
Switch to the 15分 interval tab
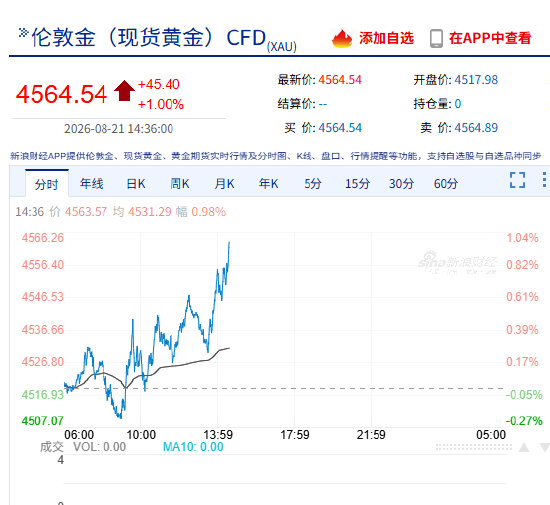pyautogui.click(x=357, y=184)
